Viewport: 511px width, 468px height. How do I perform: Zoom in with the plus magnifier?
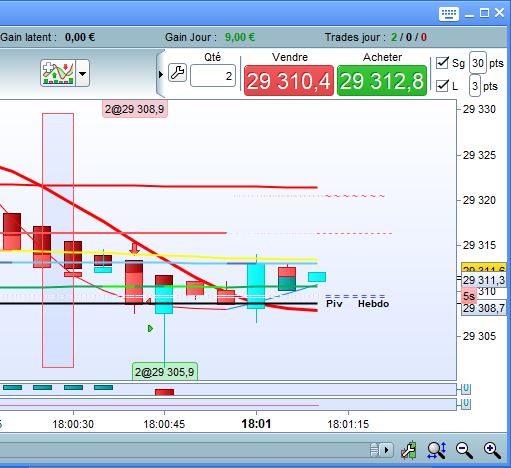(492, 450)
